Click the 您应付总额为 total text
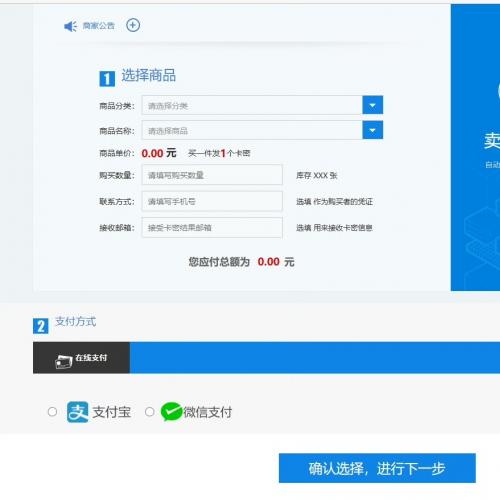Viewport: 500px width, 500px height. [219, 262]
